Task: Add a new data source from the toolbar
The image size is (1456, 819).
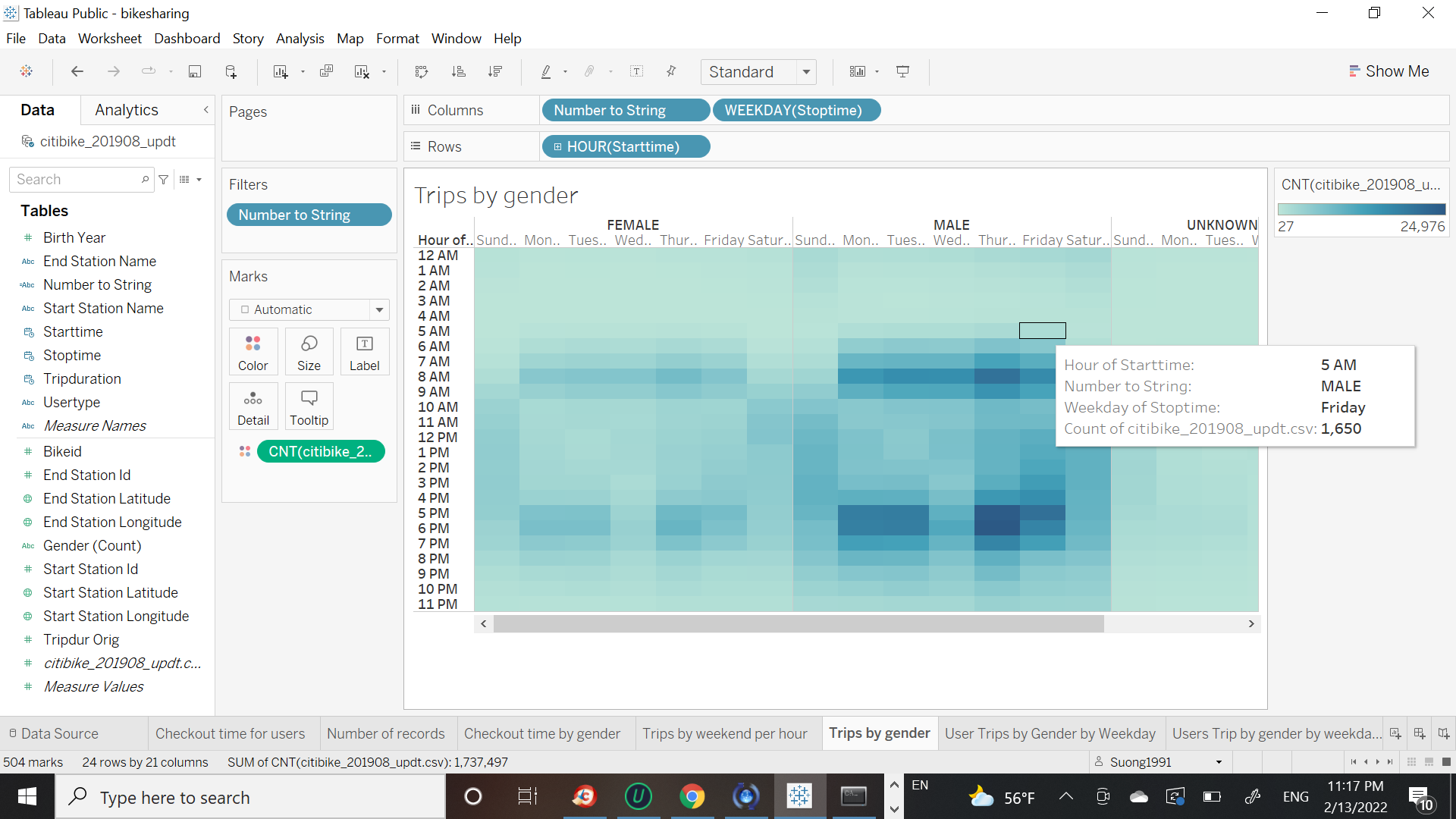Action: tap(231, 71)
